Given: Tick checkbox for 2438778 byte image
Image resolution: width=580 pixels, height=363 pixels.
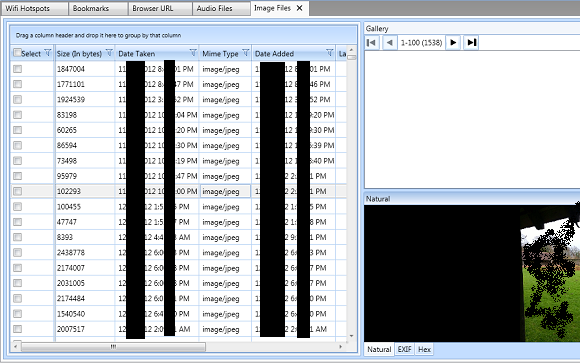Looking at the screenshot, I should [x=17, y=252].
